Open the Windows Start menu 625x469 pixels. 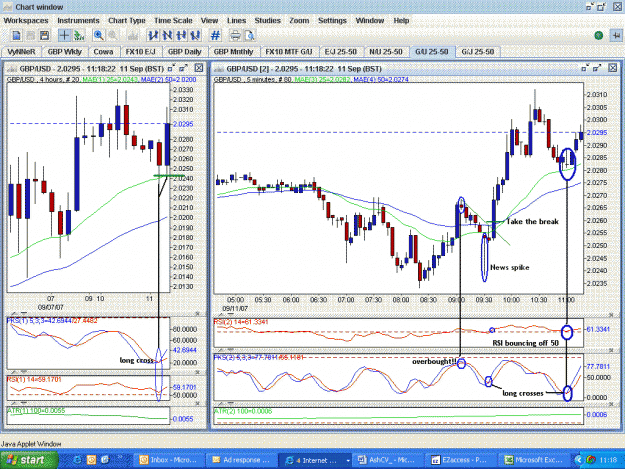click(29, 460)
